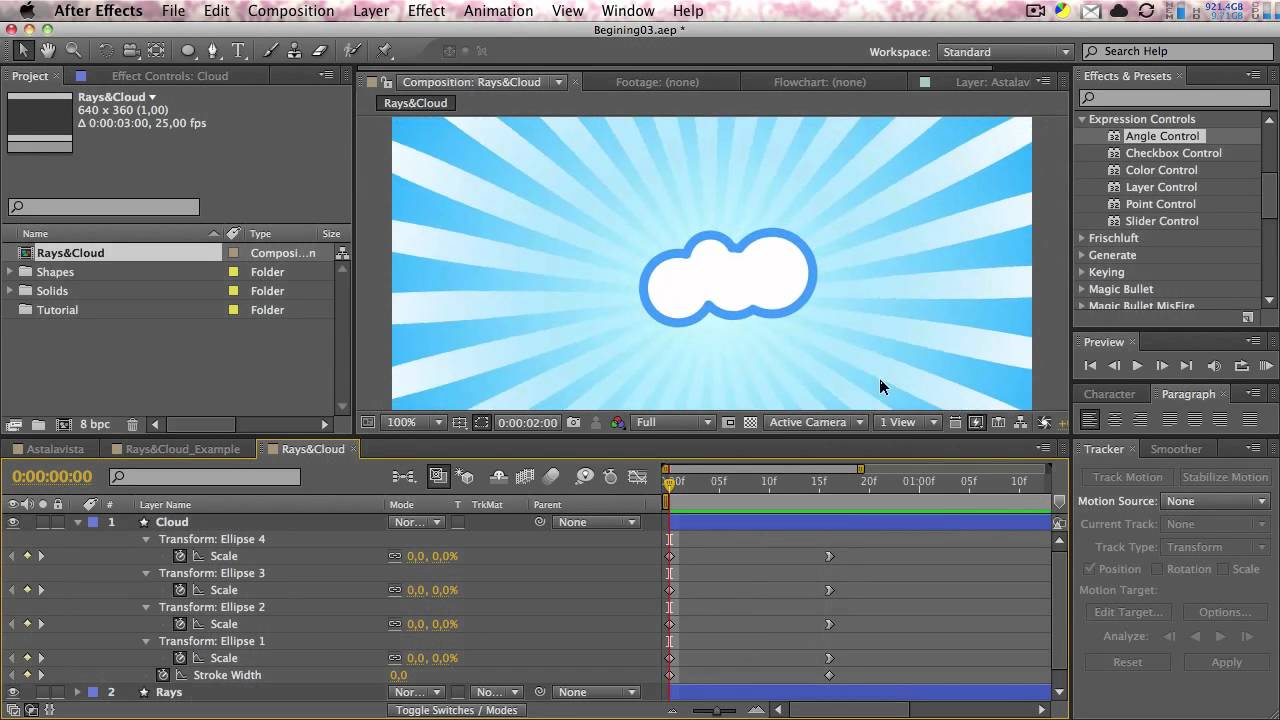Toggle Draft 3D in the timeline
The height and width of the screenshot is (720, 1280).
tap(466, 477)
